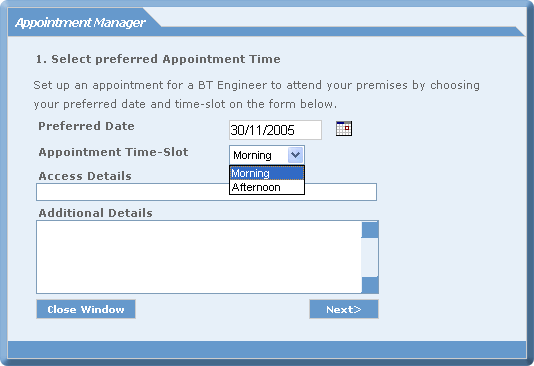Click into the Additional Details text area
534x366 pixels.
click(x=199, y=257)
